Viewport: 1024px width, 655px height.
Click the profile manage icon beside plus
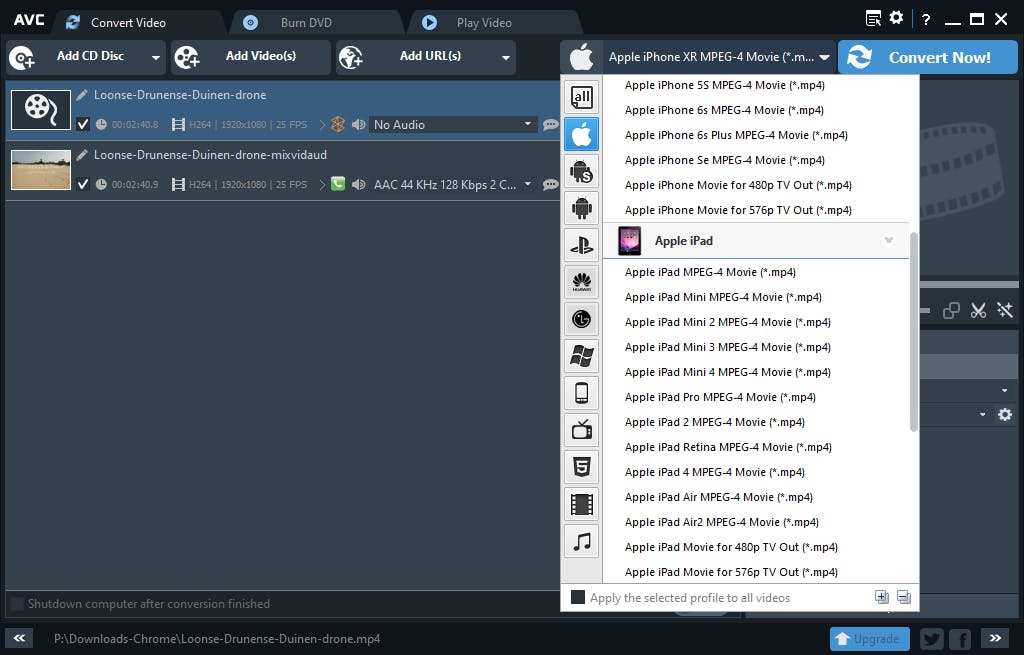point(904,597)
